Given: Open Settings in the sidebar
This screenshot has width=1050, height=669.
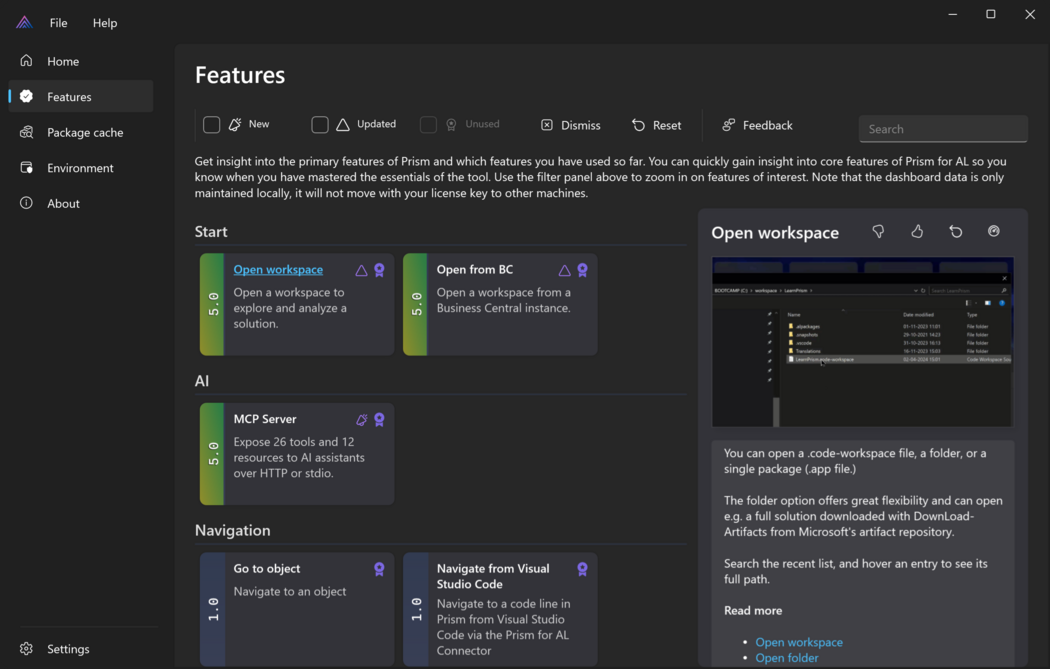Looking at the screenshot, I should 80,648.
